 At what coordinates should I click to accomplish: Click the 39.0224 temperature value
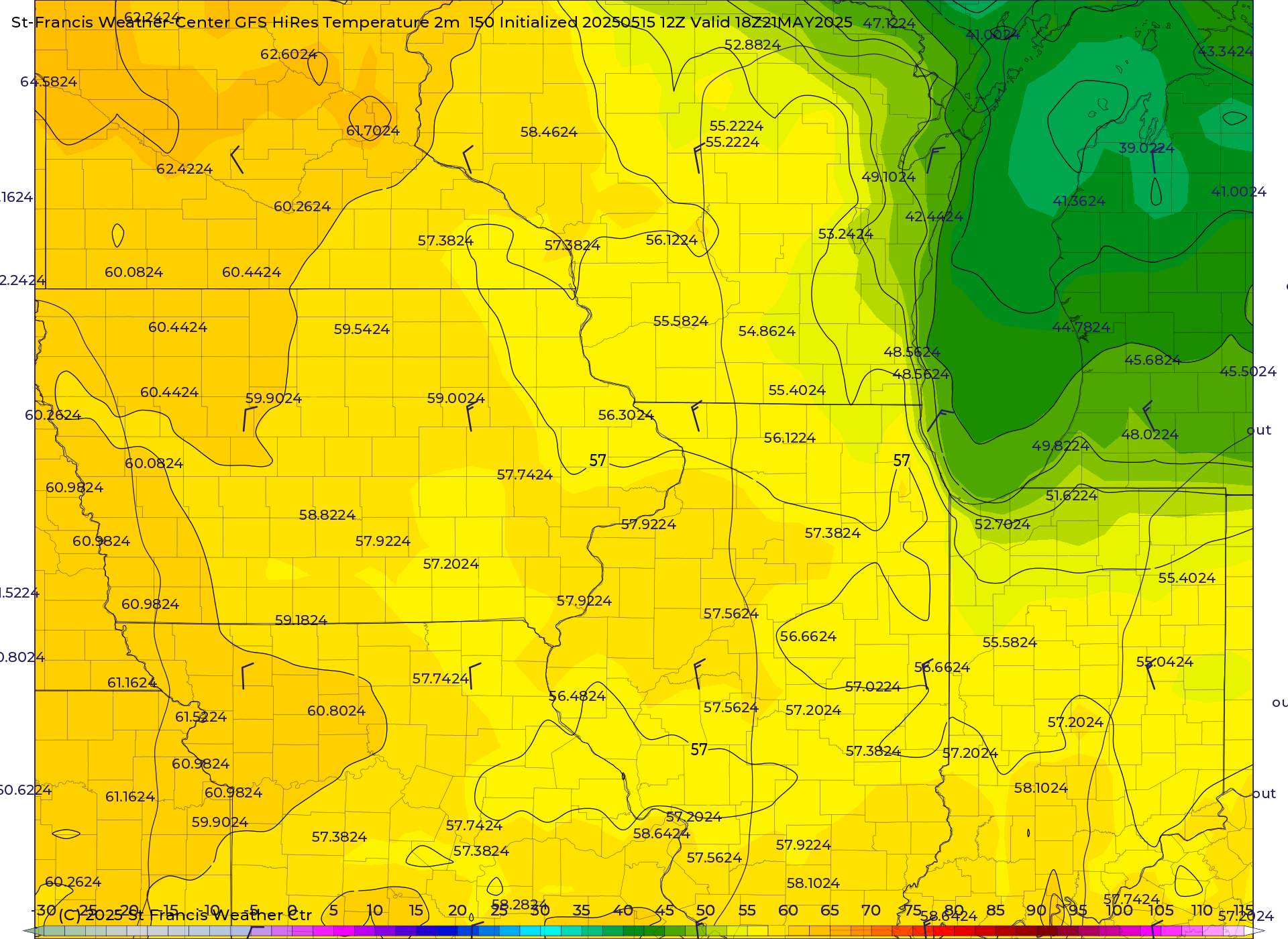coord(1146,148)
